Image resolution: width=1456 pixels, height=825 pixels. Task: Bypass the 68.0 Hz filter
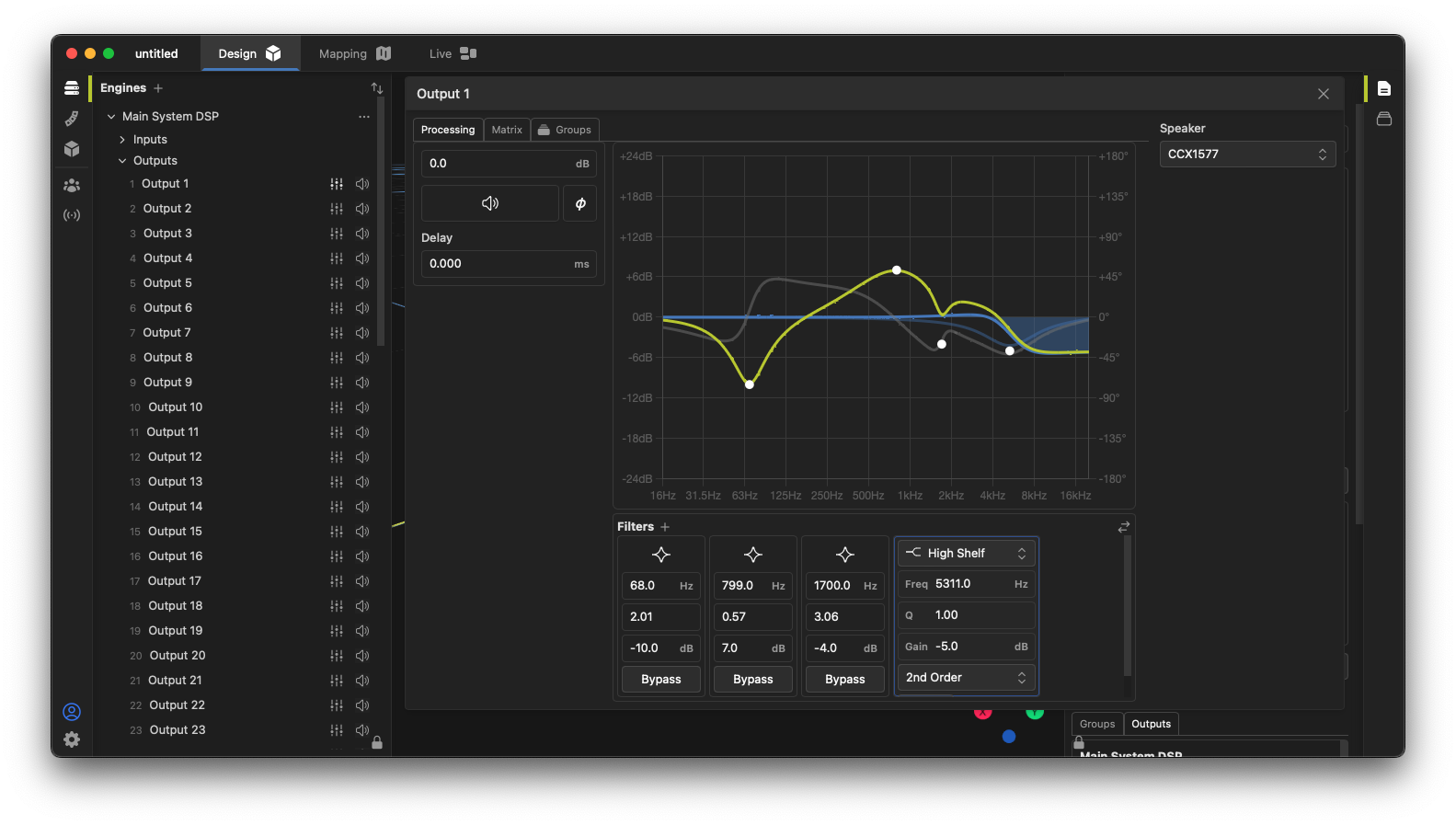point(660,680)
